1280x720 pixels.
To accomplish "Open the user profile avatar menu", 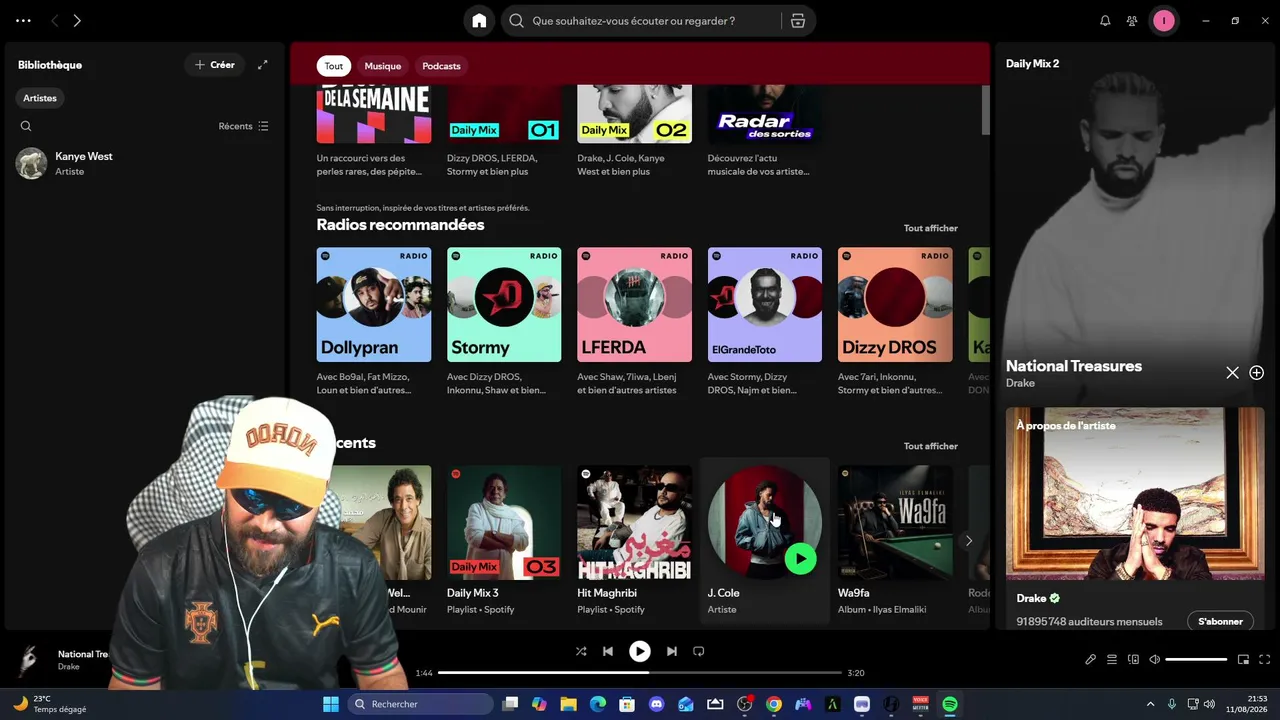I will (x=1164, y=21).
